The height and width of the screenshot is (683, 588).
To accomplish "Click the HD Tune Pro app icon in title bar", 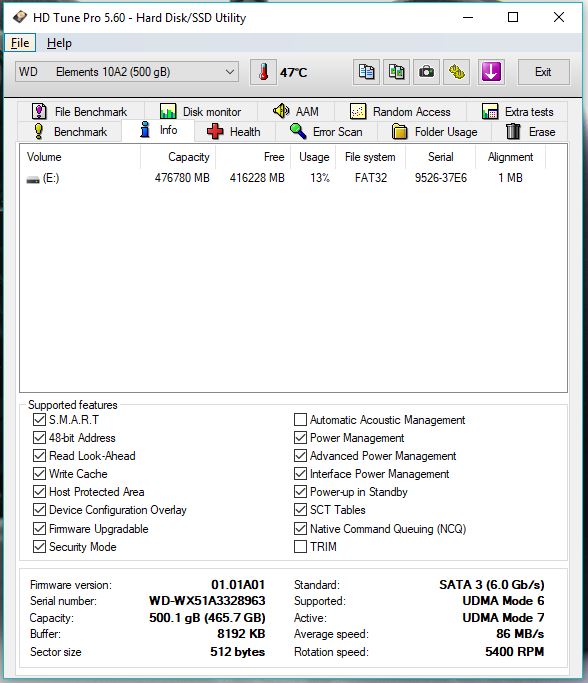I will [20, 17].
